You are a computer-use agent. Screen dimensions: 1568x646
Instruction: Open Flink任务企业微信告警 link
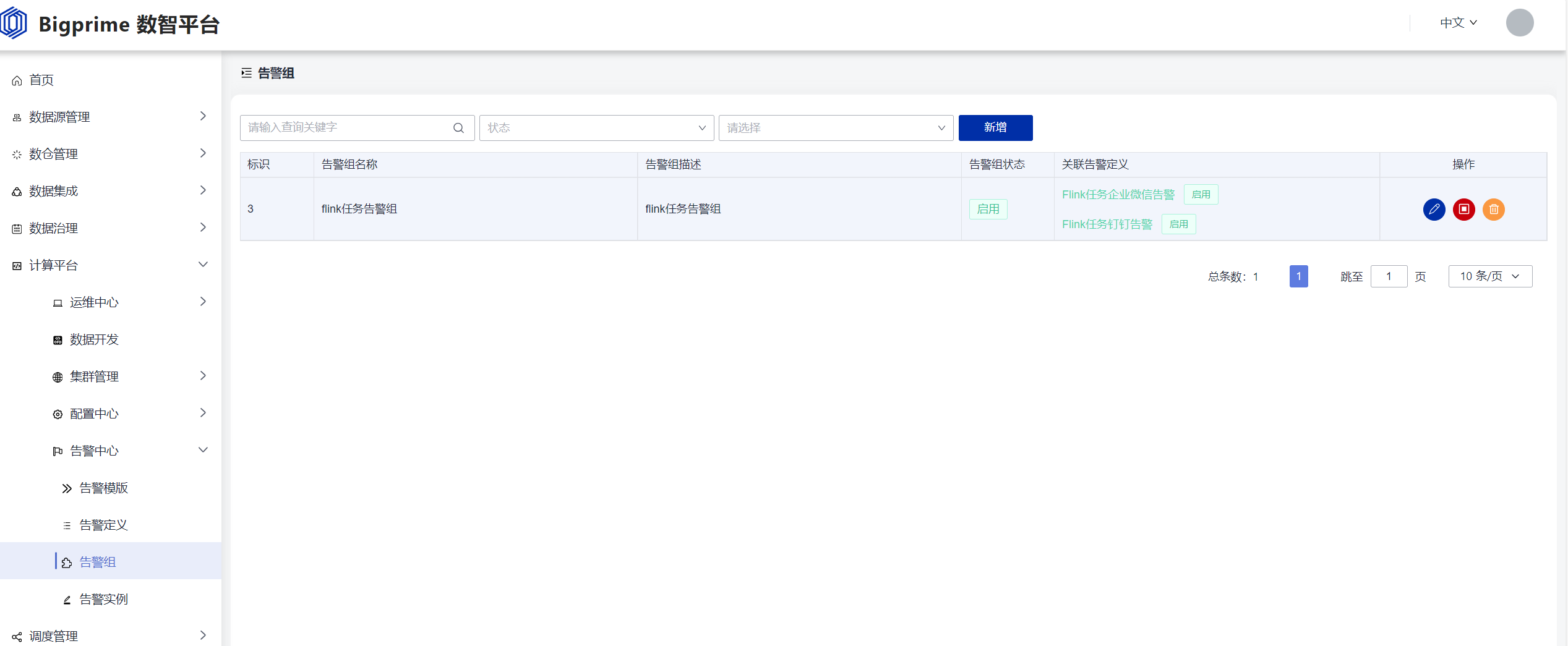[1118, 195]
